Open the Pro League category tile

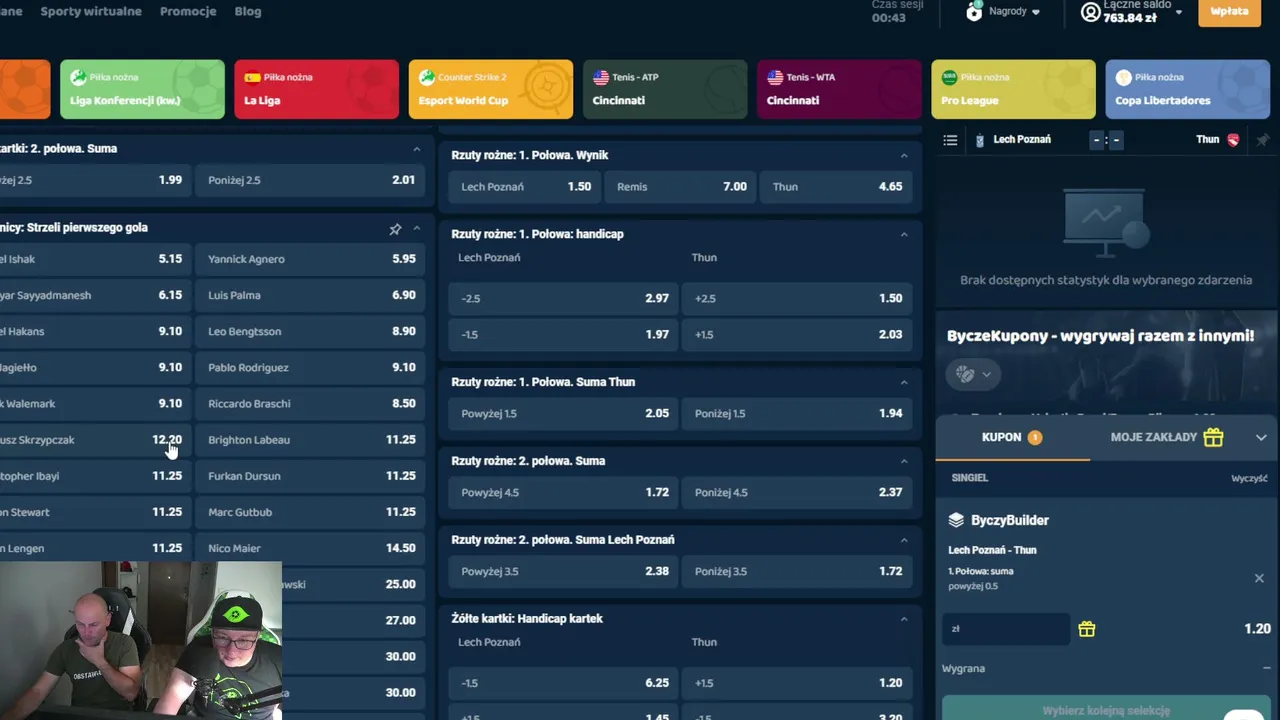point(1013,89)
